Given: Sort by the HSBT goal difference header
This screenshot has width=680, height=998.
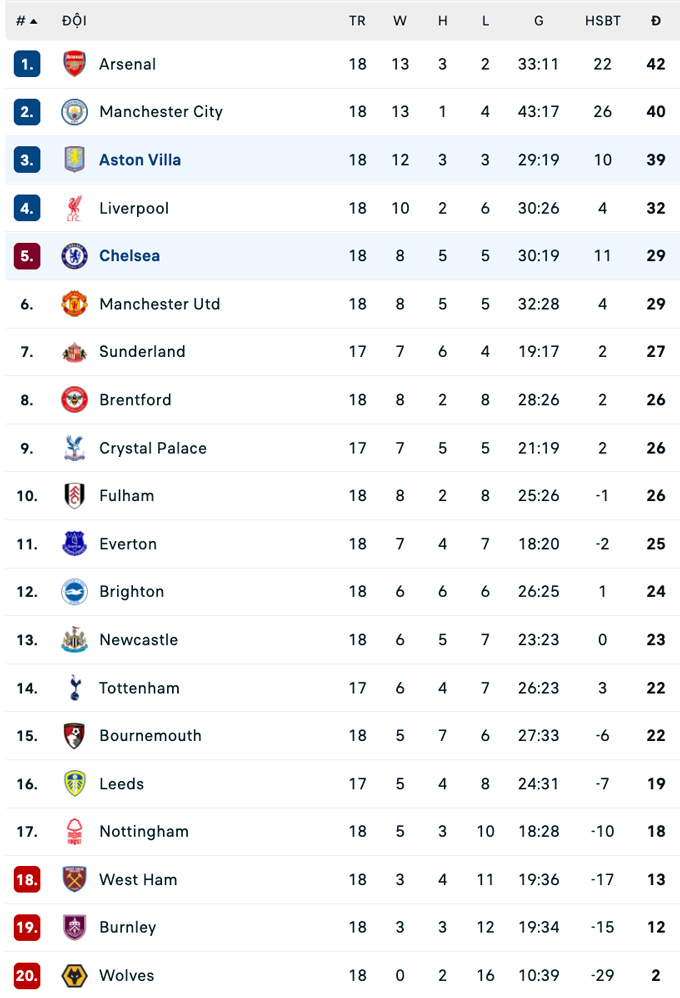Looking at the screenshot, I should click(602, 21).
